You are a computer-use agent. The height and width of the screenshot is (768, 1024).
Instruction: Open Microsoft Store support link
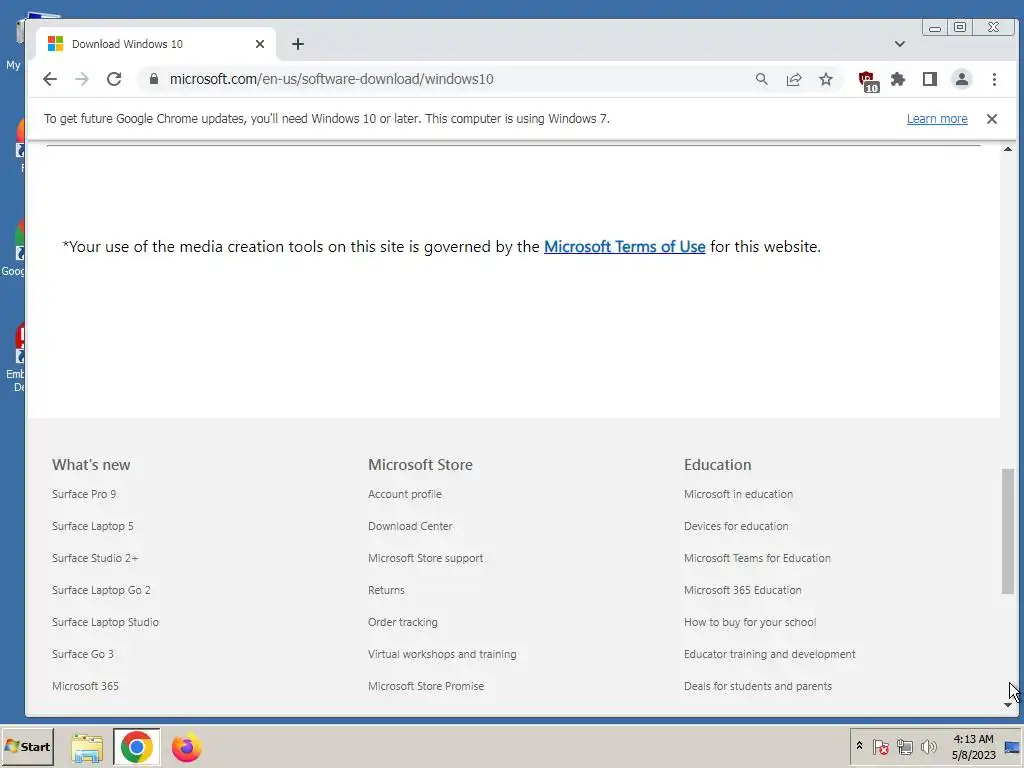click(x=425, y=558)
